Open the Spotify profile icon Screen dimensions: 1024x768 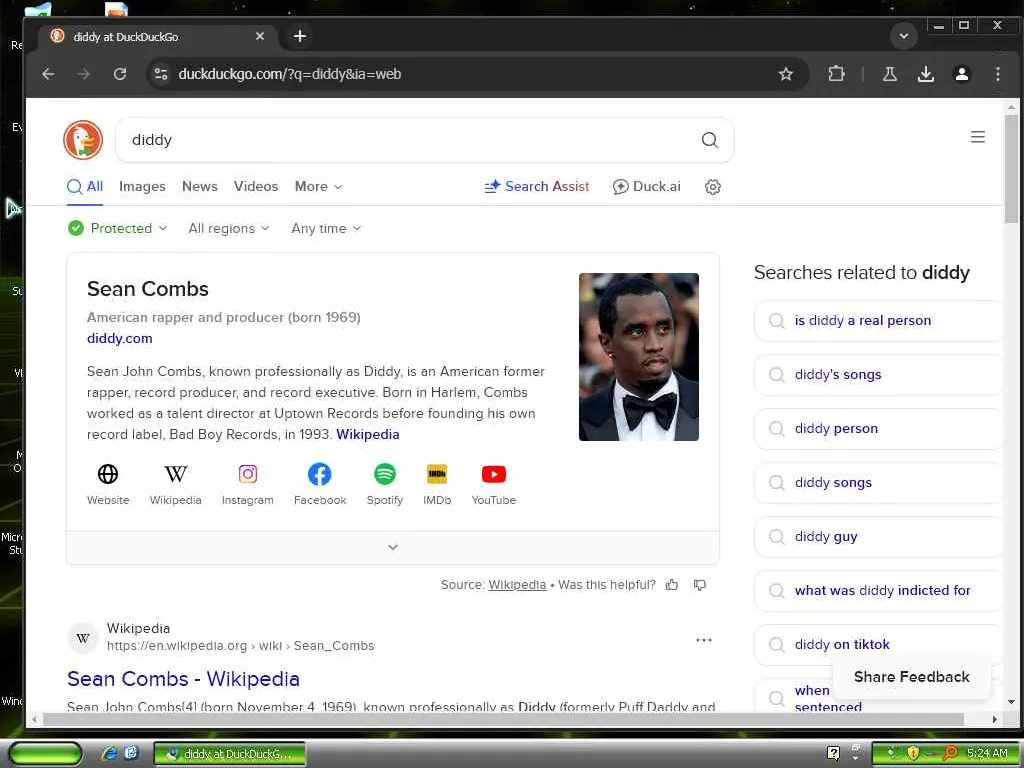tap(385, 474)
